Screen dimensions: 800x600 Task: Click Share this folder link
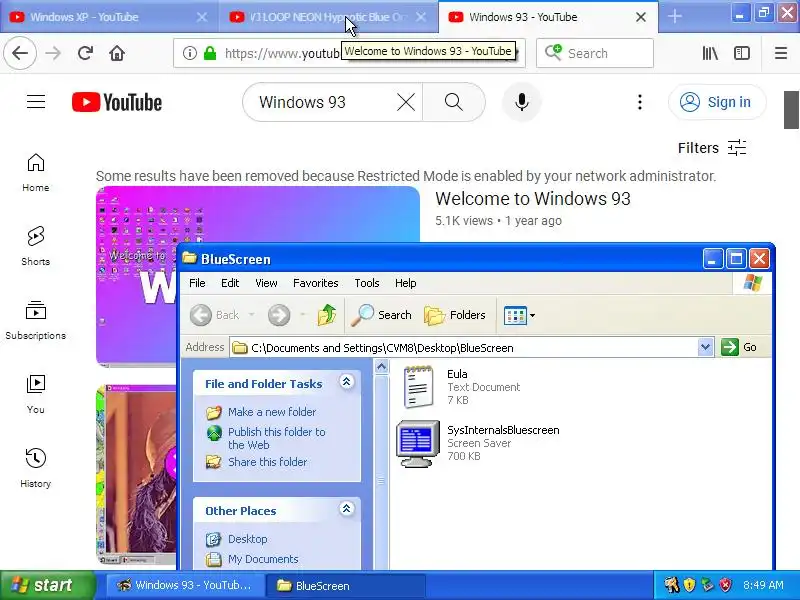(x=267, y=462)
